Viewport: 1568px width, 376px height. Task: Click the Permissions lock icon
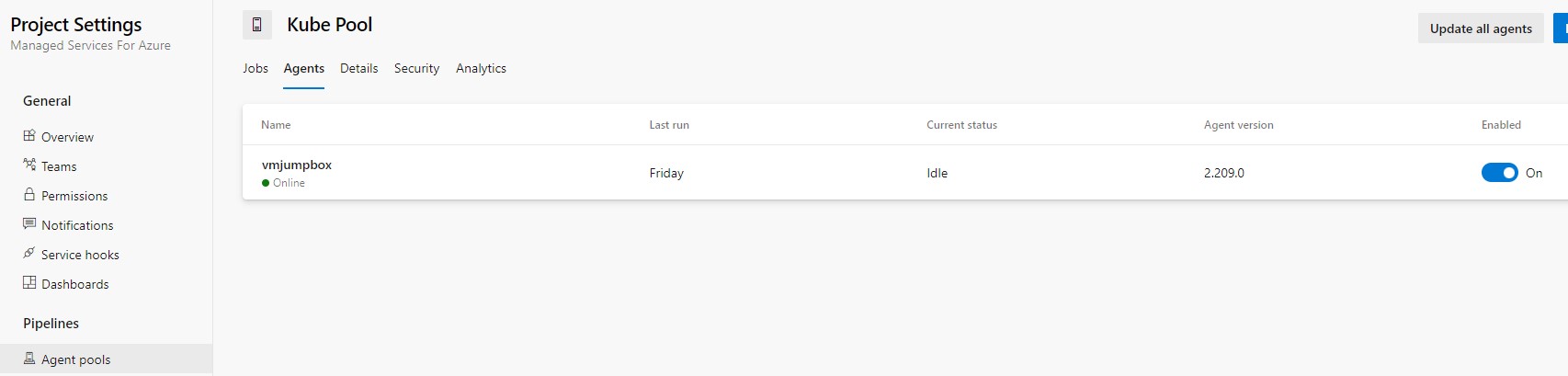point(29,195)
